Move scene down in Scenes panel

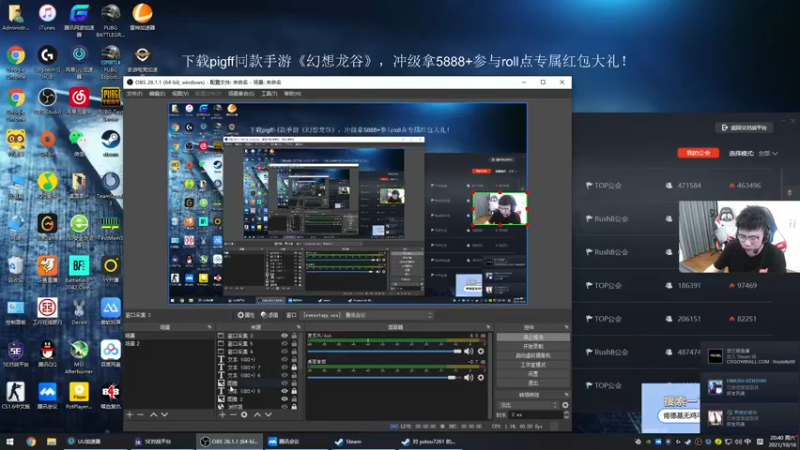coord(164,415)
